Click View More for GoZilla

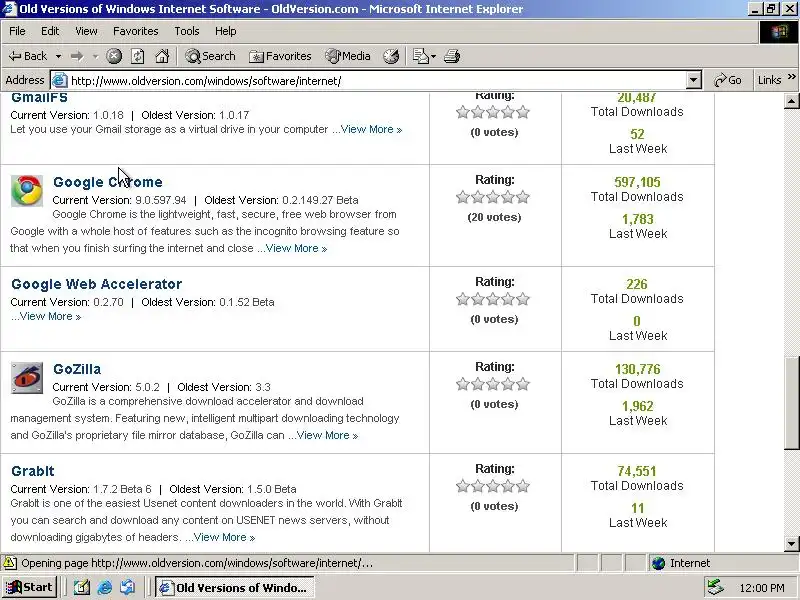pos(327,435)
